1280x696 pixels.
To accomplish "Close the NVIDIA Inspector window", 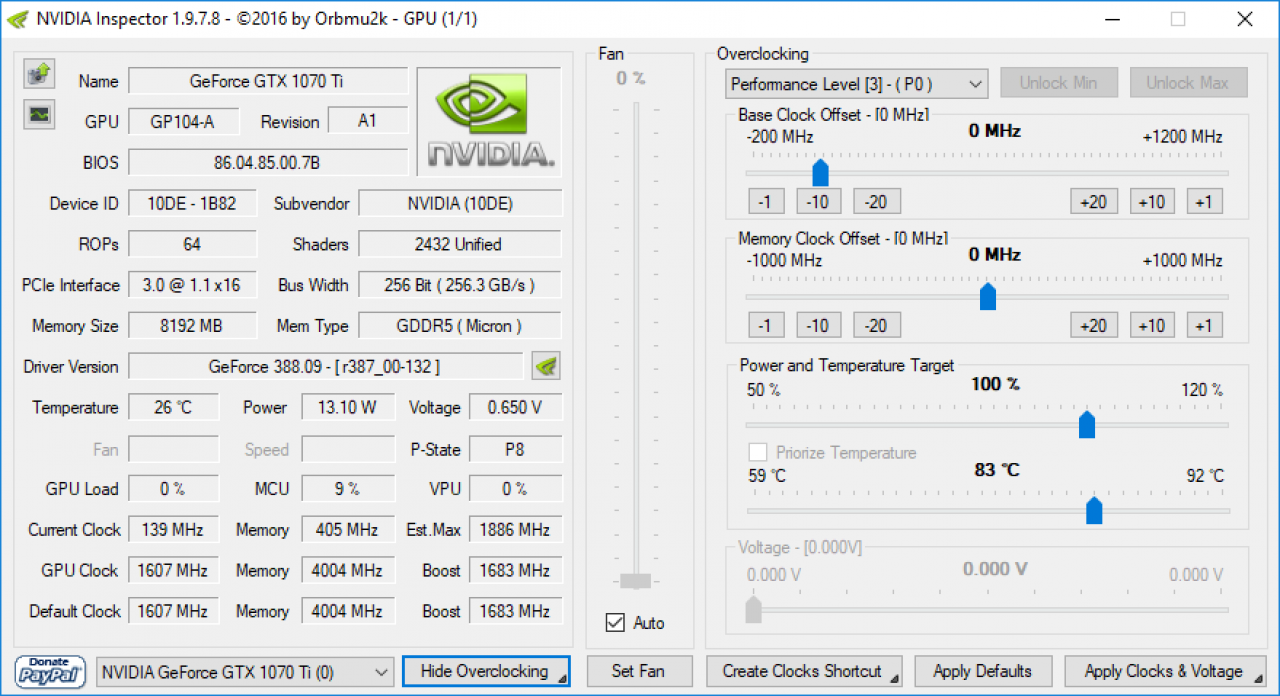I will pos(1243,19).
